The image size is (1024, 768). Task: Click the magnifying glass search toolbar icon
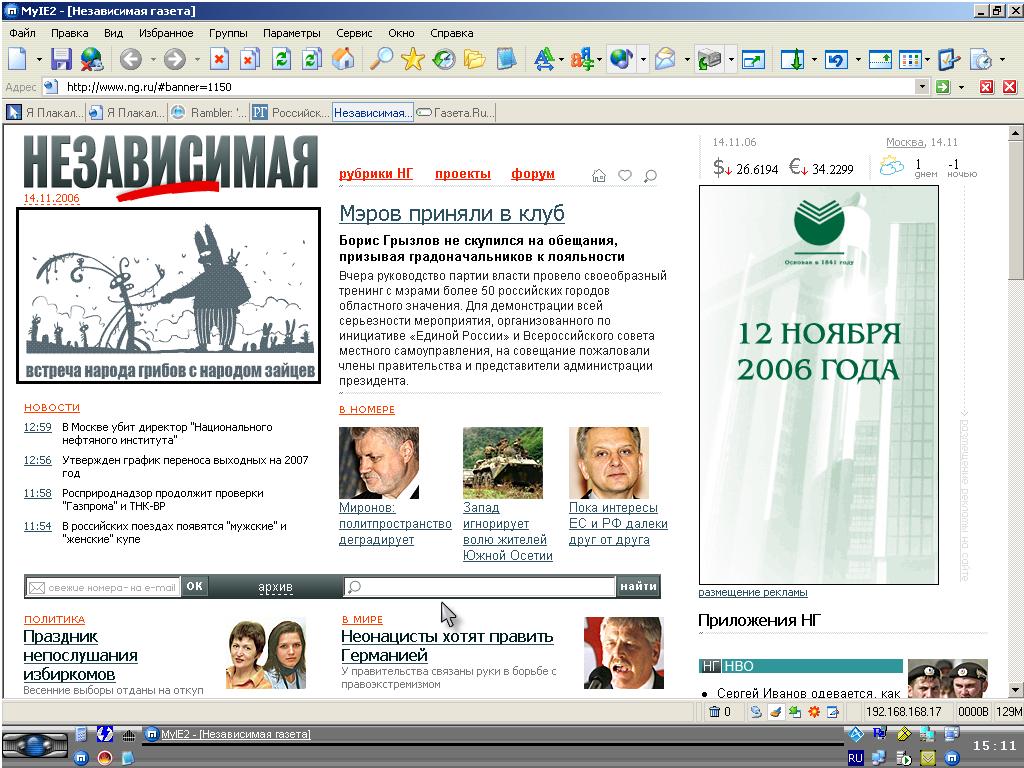pyautogui.click(x=381, y=59)
